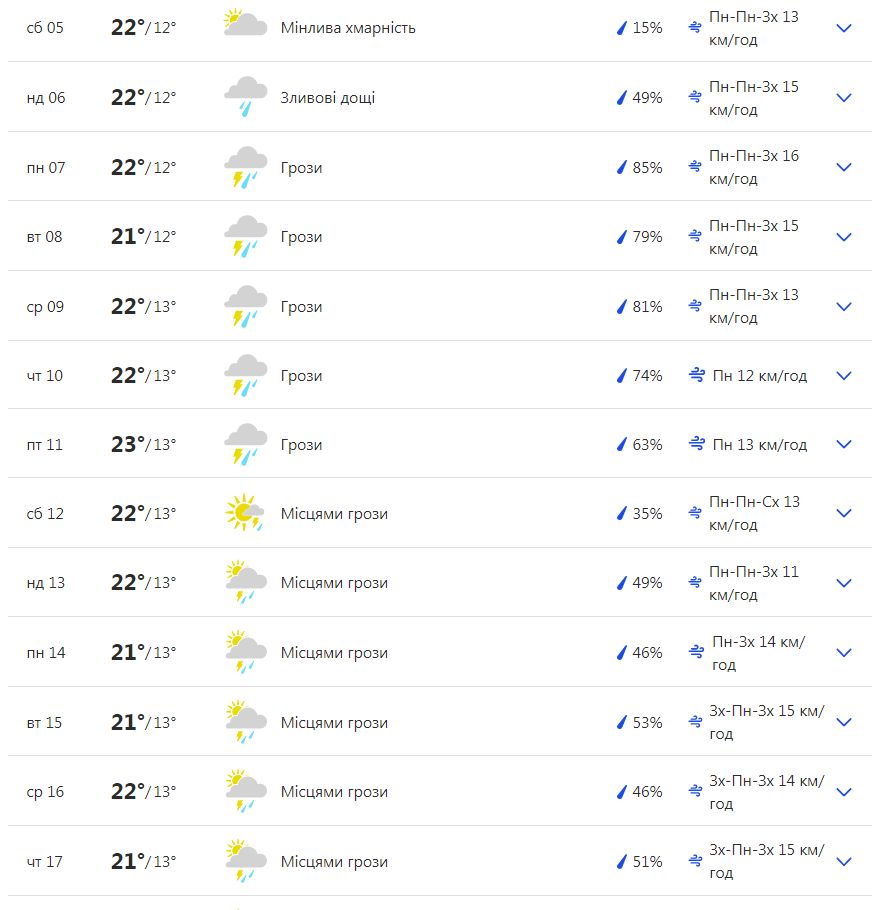
Task: Expand the чт 17 forecast chevron
Action: pyautogui.click(x=844, y=861)
